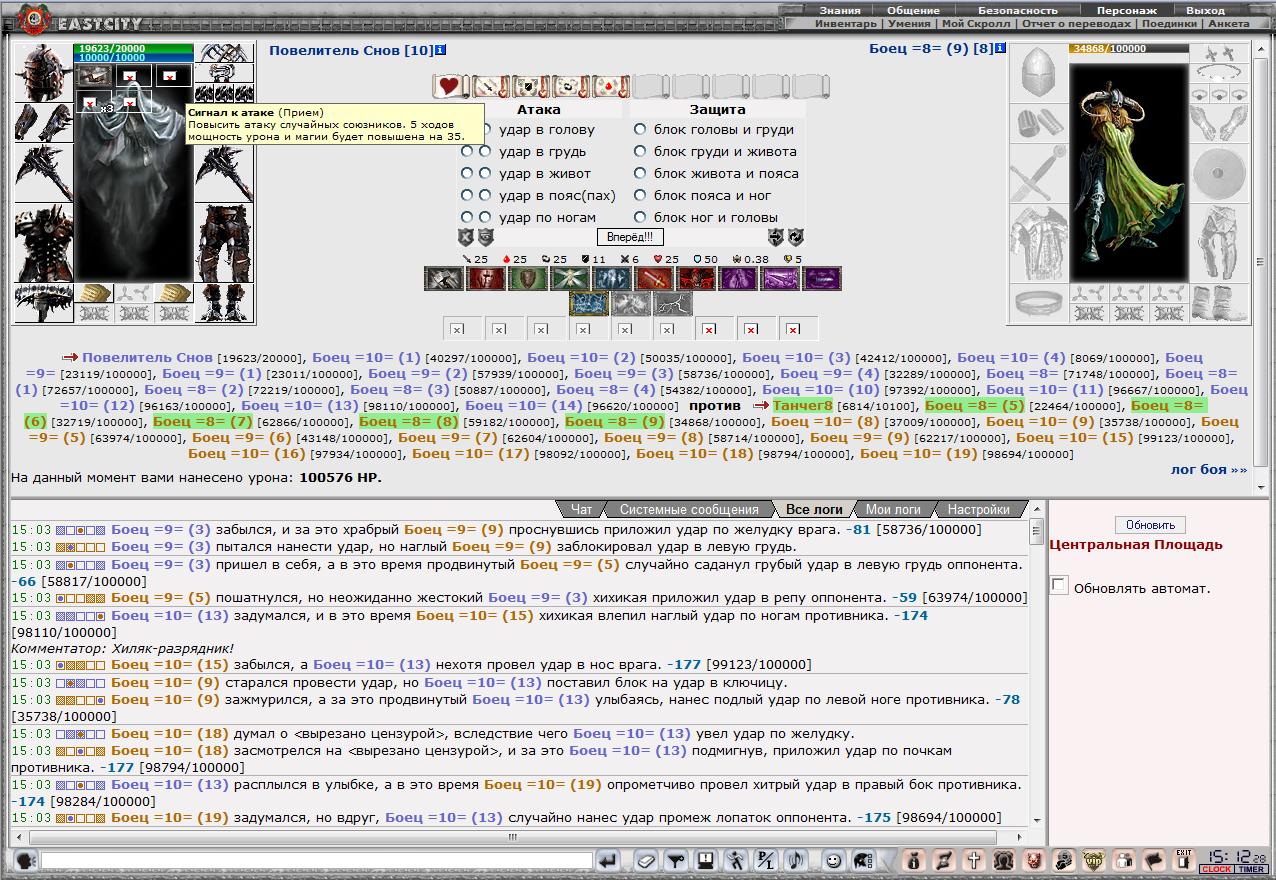Open the Поединки submenu item

(x=1169, y=23)
